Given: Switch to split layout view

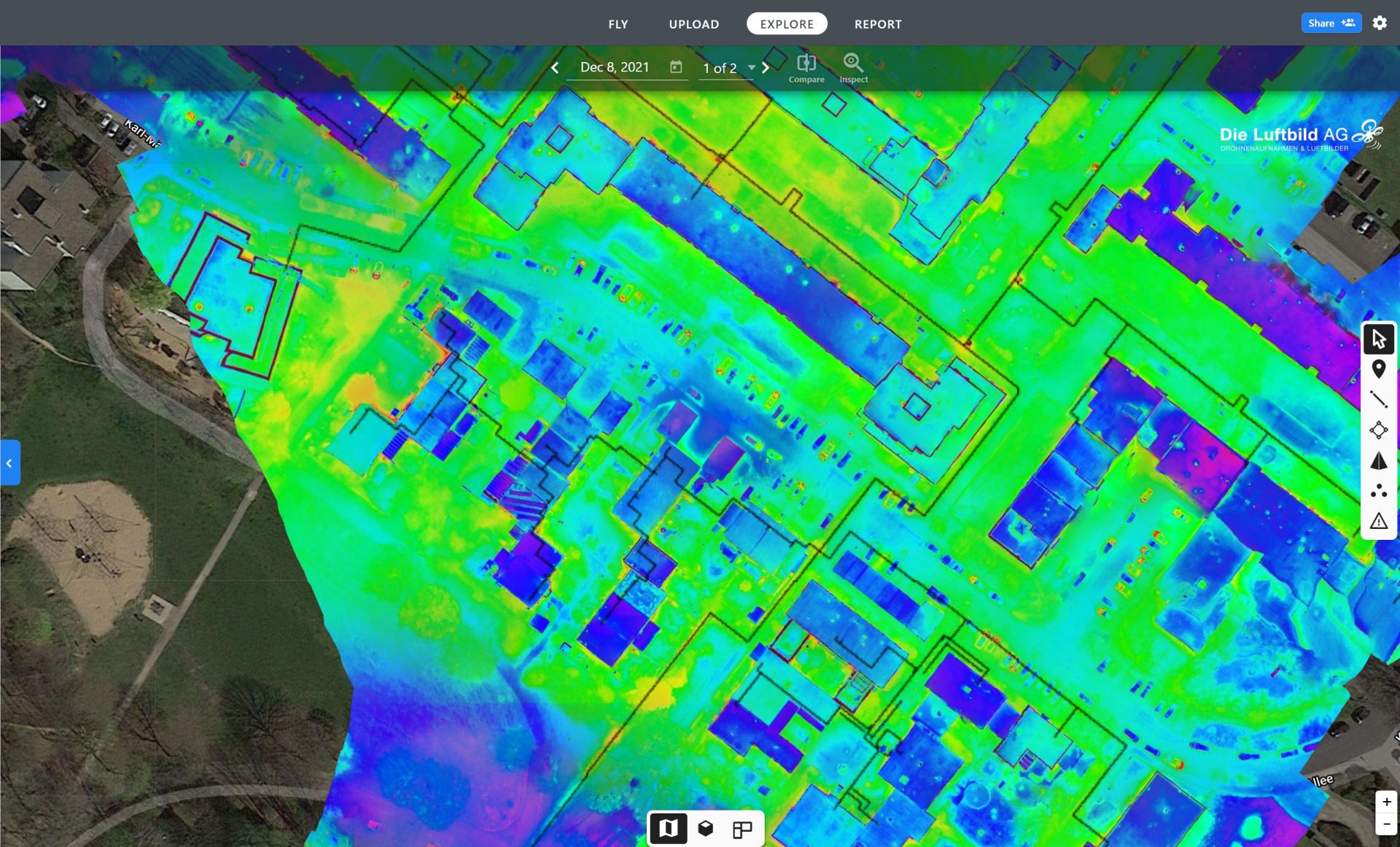Looking at the screenshot, I should click(741, 828).
